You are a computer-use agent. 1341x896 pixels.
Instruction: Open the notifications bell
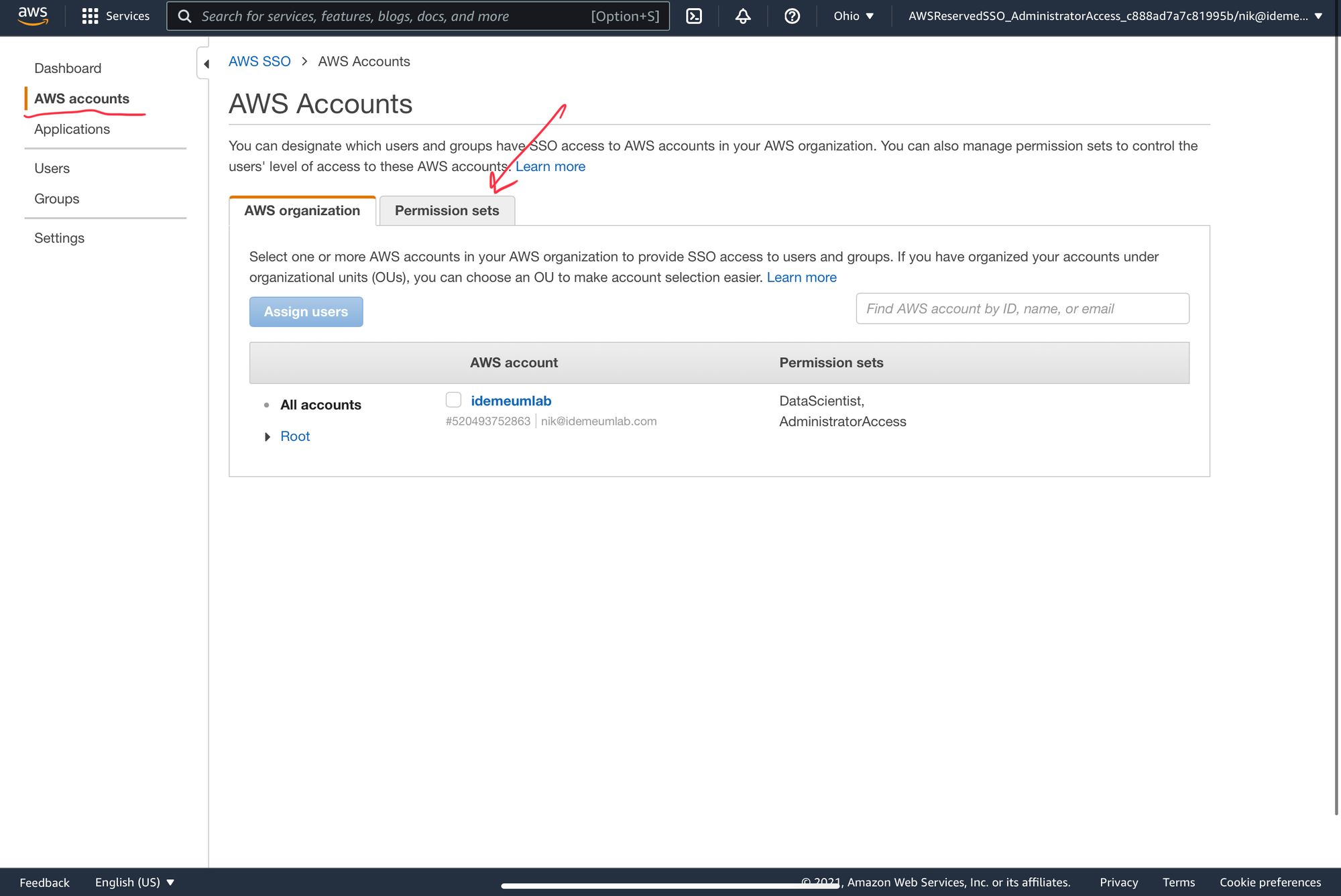click(x=743, y=16)
